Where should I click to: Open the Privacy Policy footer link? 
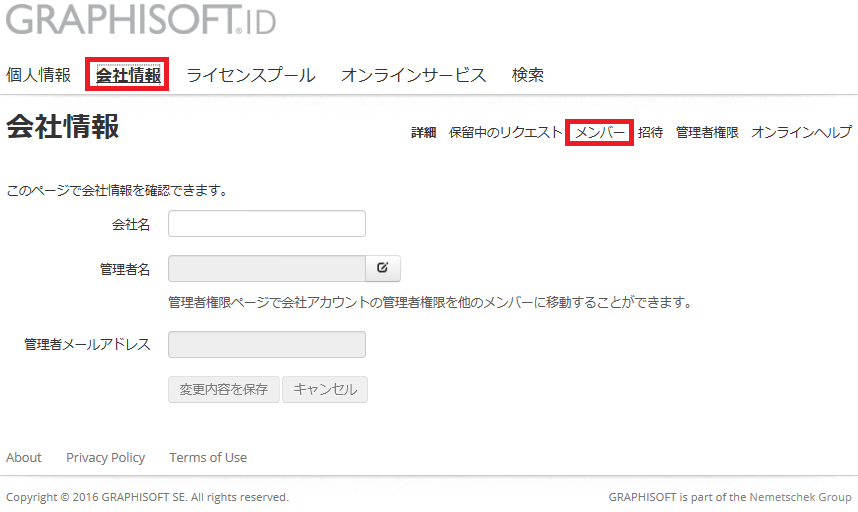[105, 457]
